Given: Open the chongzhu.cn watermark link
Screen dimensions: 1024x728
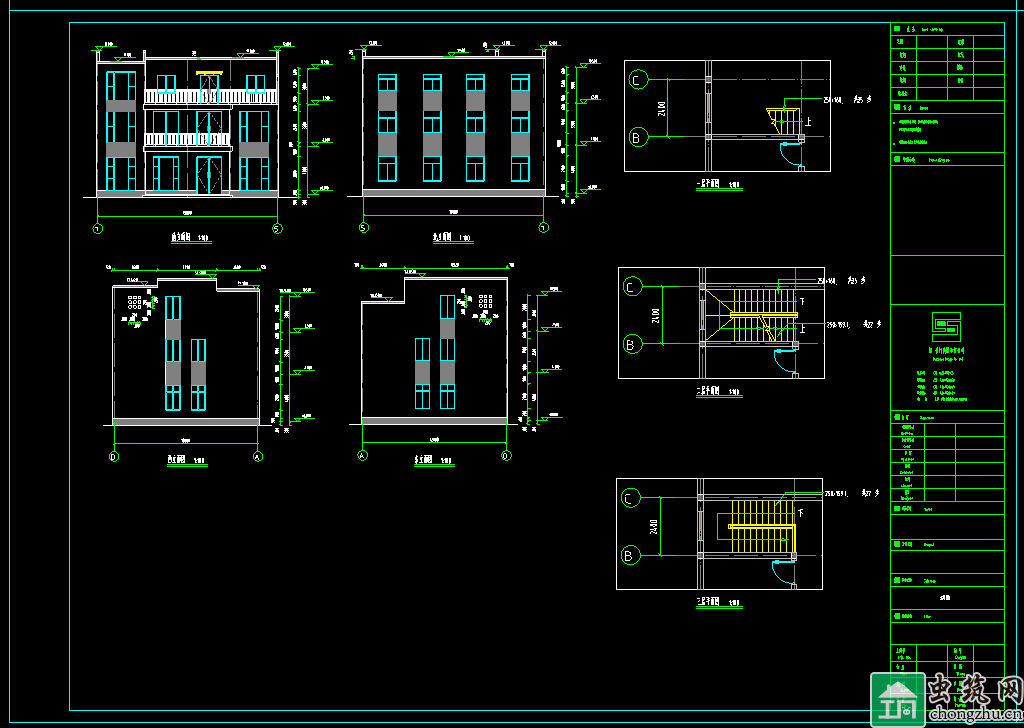Looking at the screenshot, I should [975, 713].
